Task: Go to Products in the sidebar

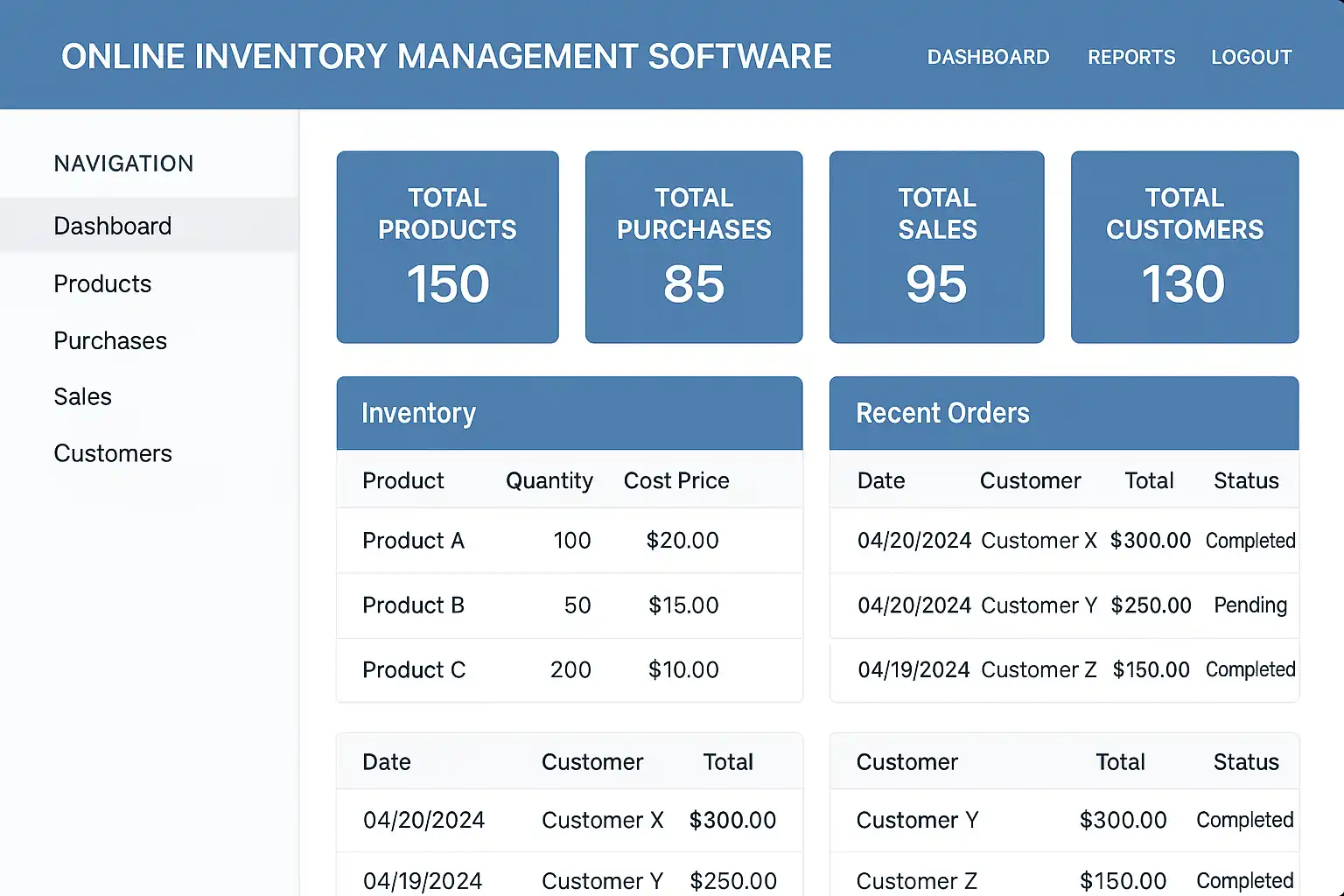Action: pyautogui.click(x=102, y=283)
